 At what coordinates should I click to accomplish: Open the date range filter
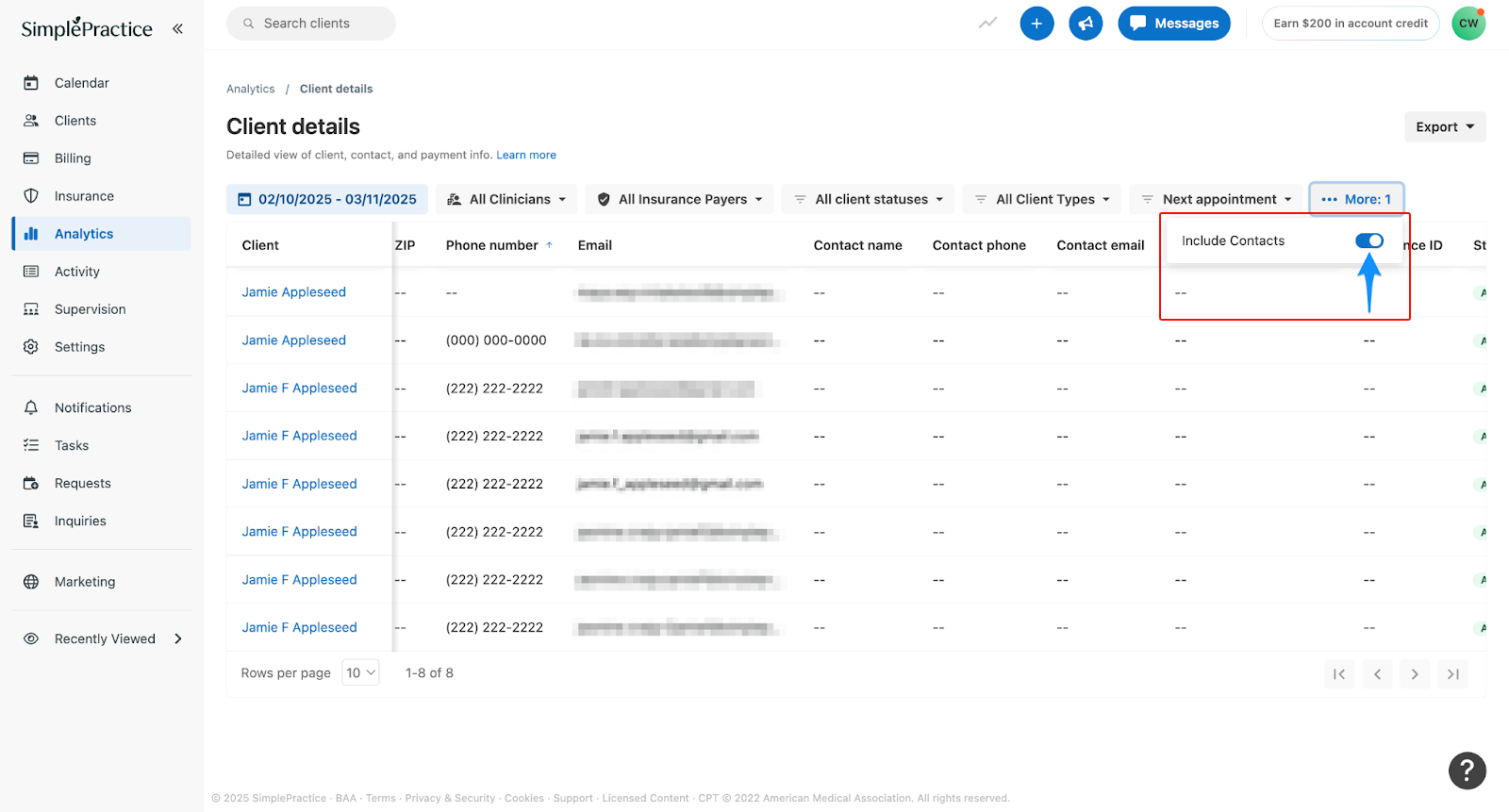pos(327,199)
